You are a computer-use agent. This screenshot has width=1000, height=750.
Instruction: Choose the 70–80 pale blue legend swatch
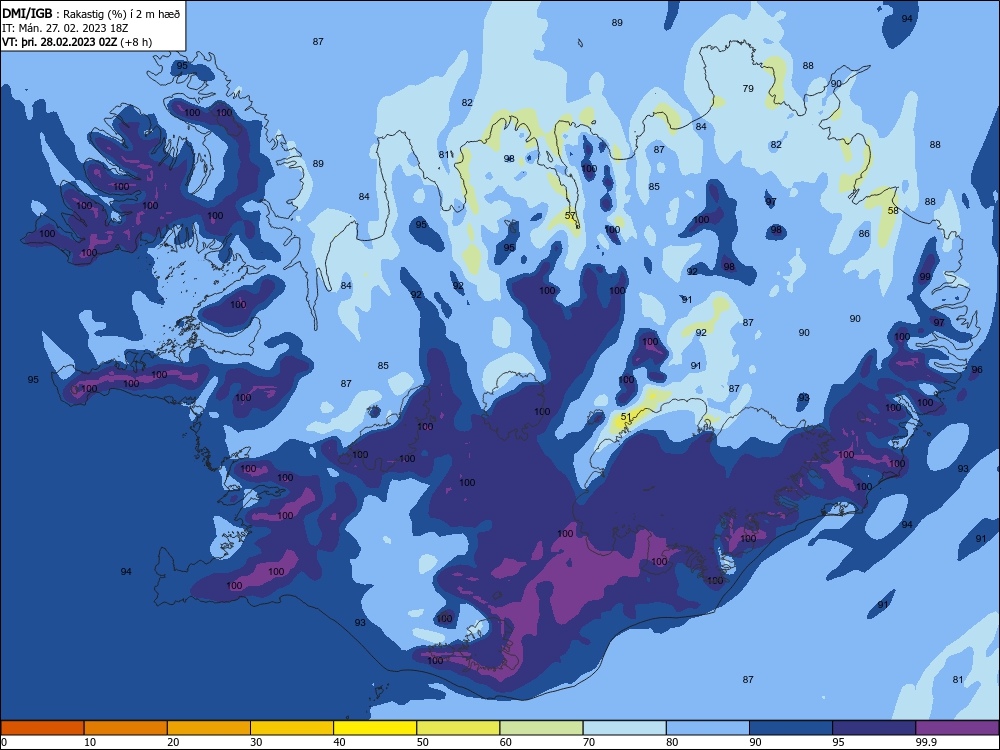pos(624,728)
